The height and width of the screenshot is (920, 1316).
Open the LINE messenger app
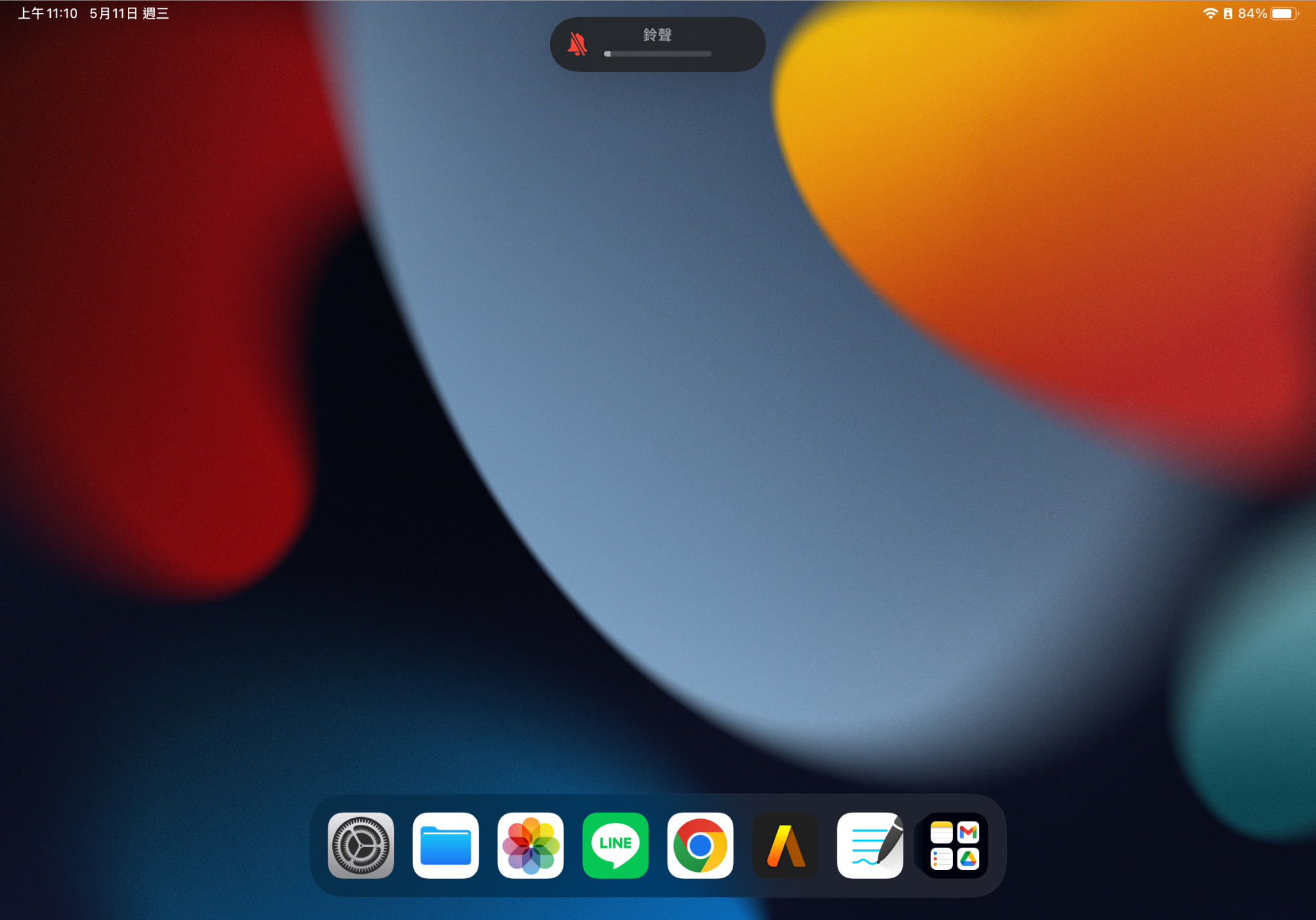(x=615, y=845)
